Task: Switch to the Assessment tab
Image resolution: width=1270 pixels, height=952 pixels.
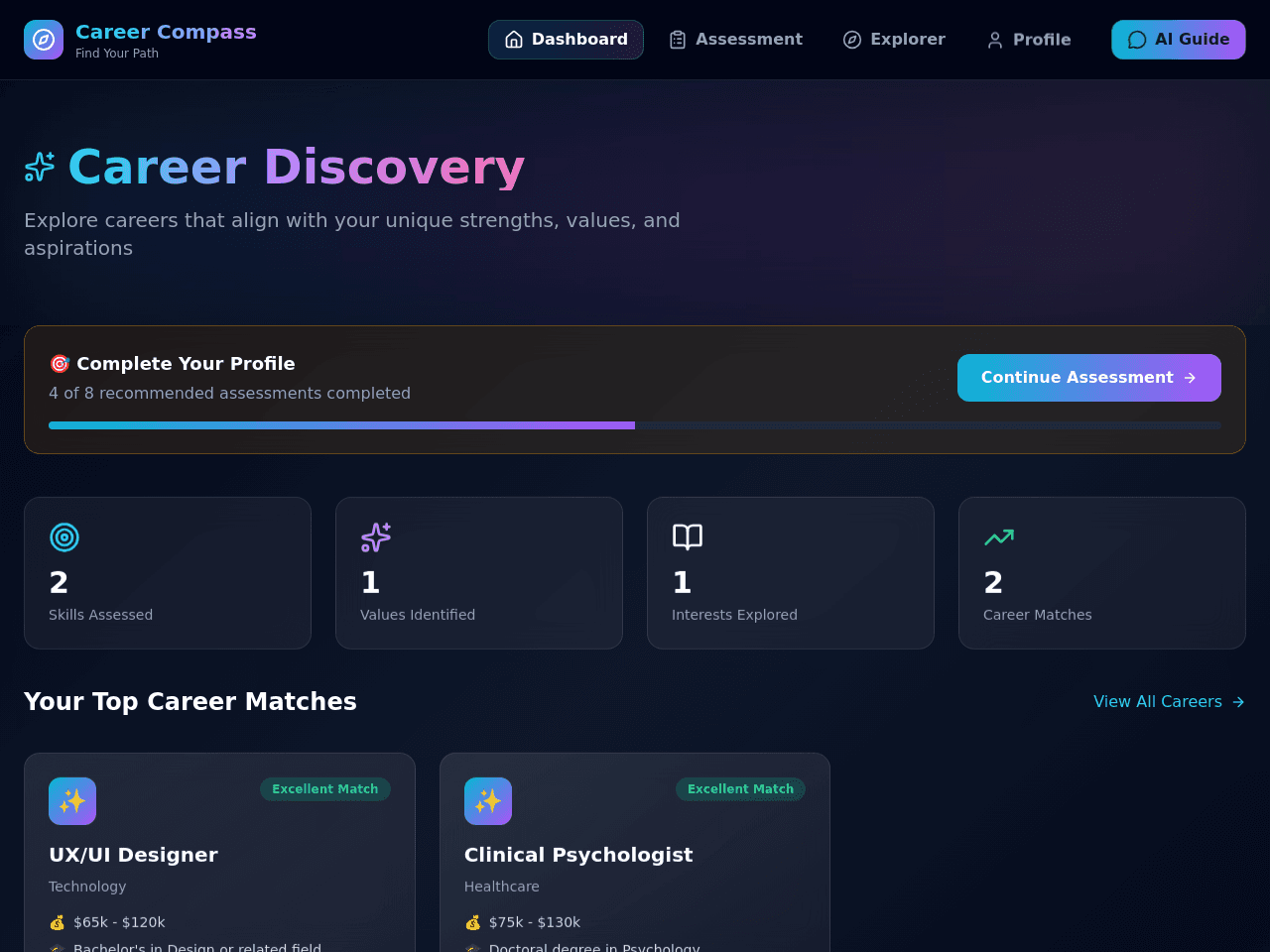Action: (735, 40)
